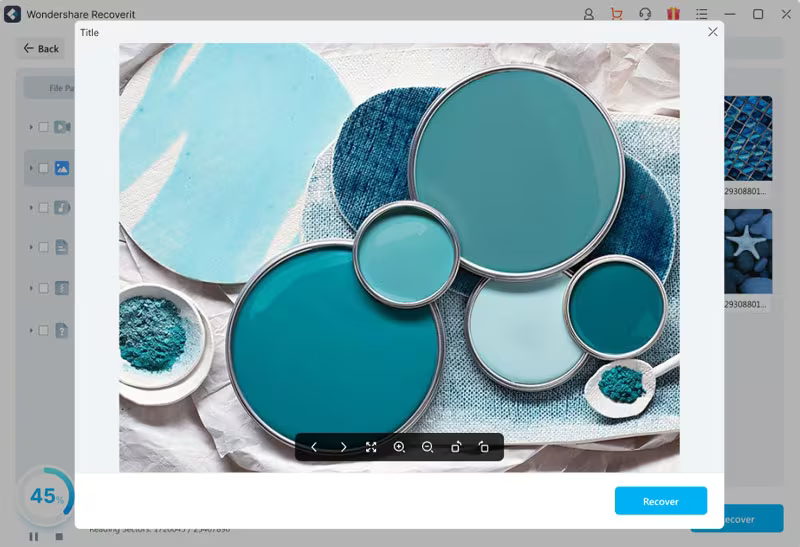Image resolution: width=800 pixels, height=547 pixels.
Task: Expand the video file type tree
Action: tap(31, 127)
